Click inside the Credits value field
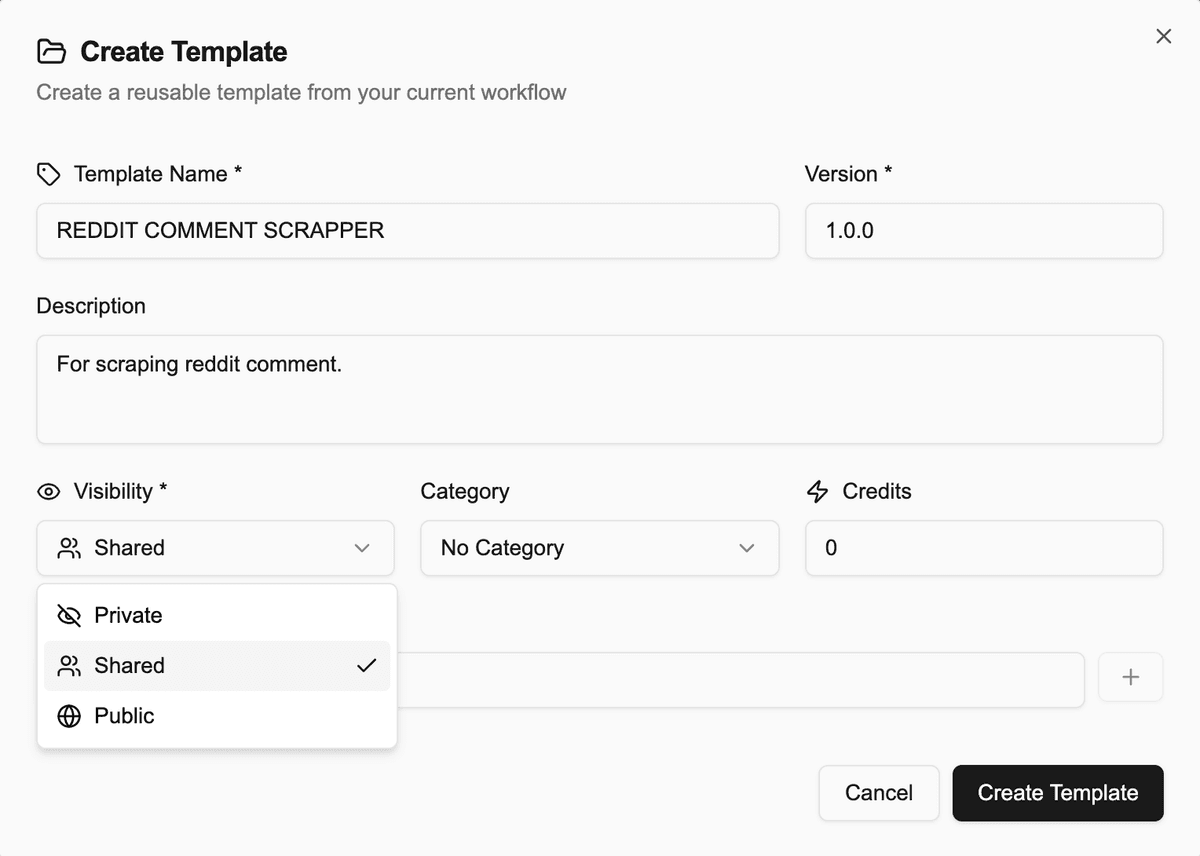 [x=983, y=548]
